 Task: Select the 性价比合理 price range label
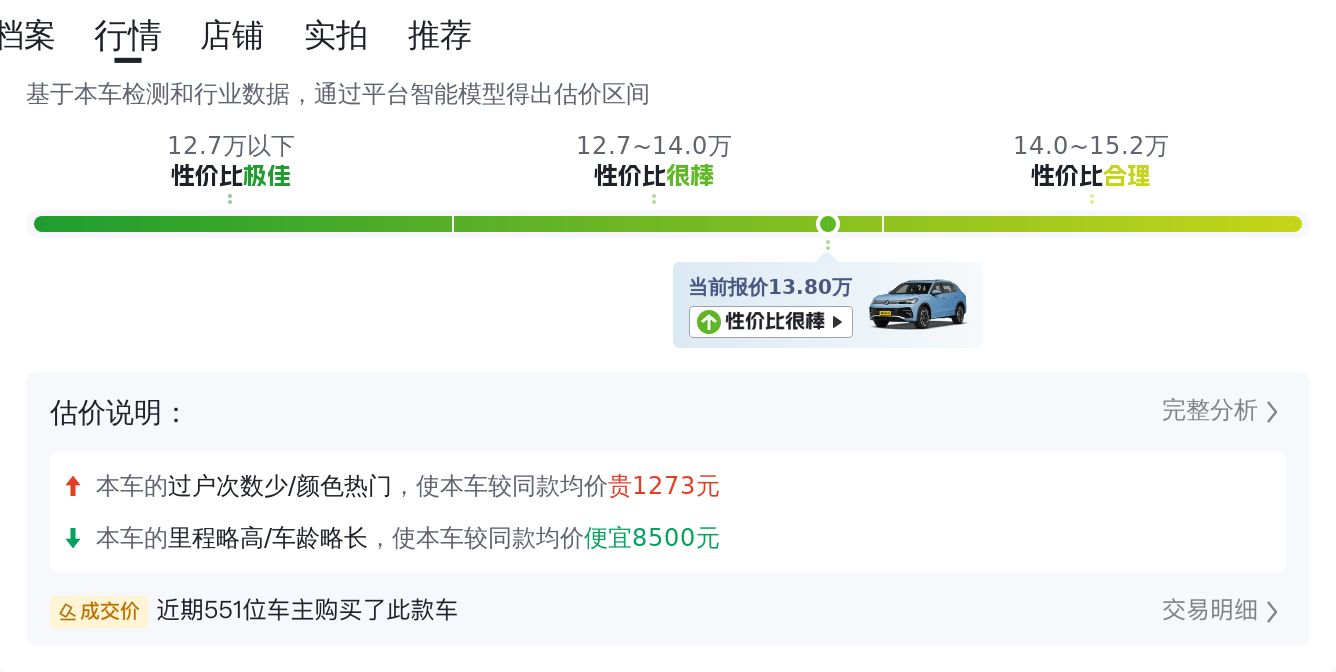coord(1091,176)
